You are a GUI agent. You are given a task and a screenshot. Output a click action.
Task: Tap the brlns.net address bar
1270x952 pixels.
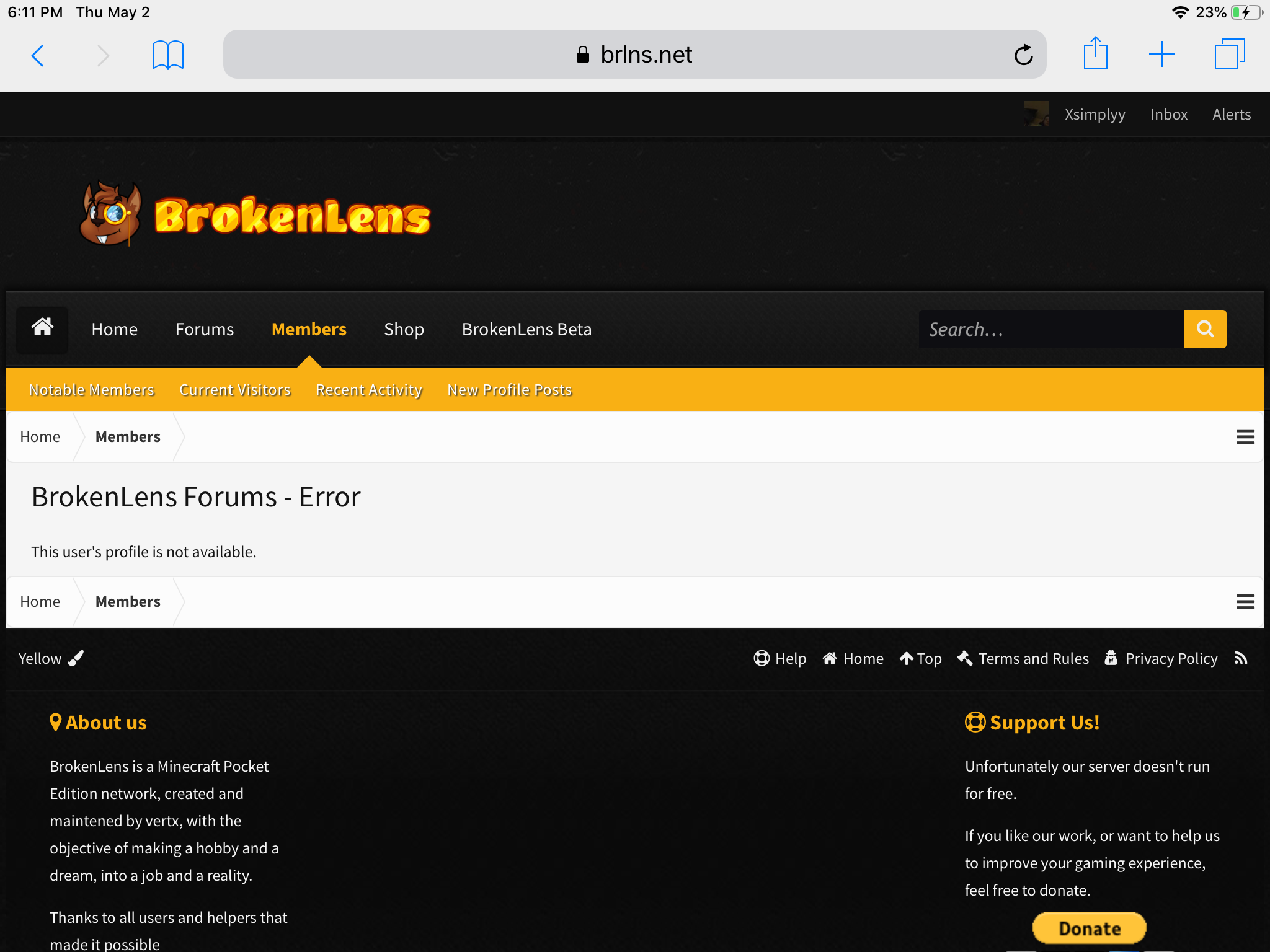[634, 55]
